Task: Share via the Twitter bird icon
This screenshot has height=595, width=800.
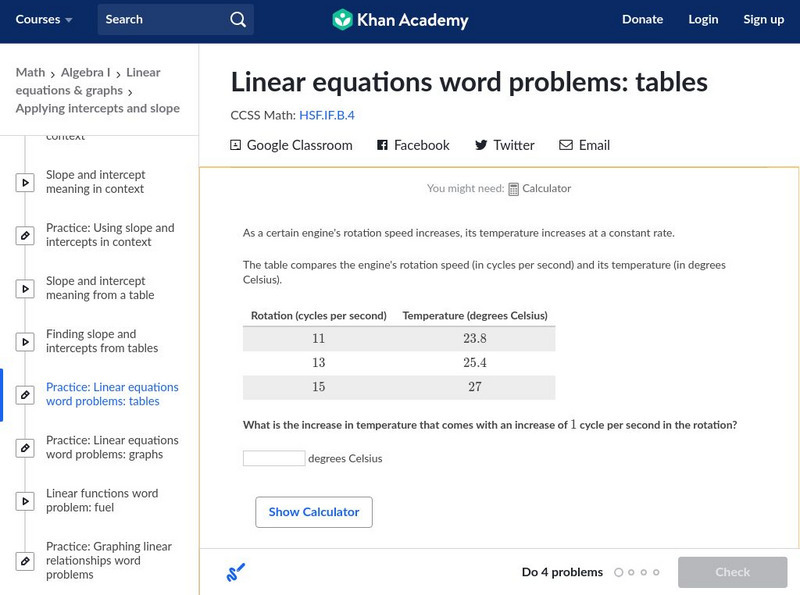Action: click(x=481, y=145)
